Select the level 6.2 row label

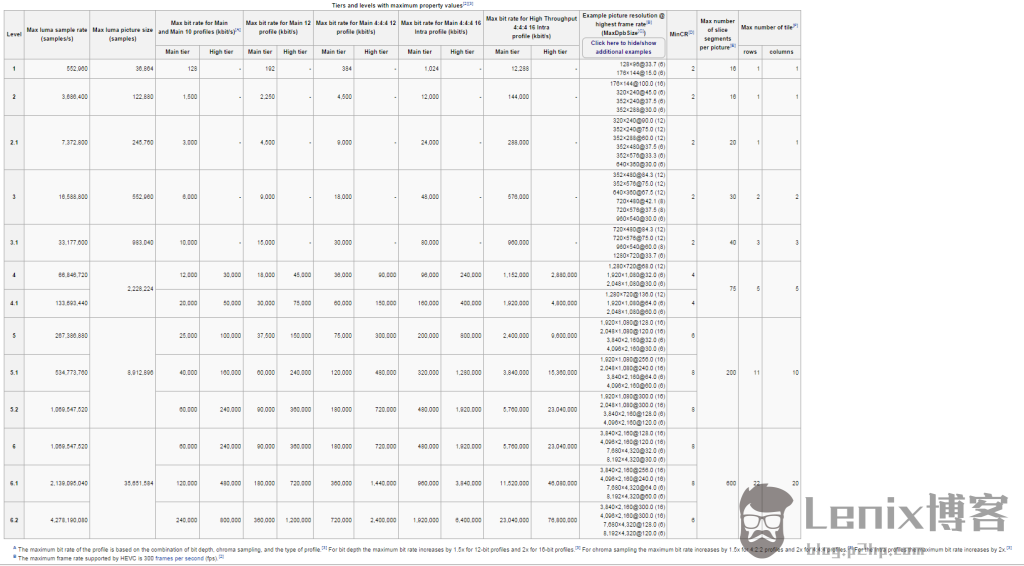[14, 519]
